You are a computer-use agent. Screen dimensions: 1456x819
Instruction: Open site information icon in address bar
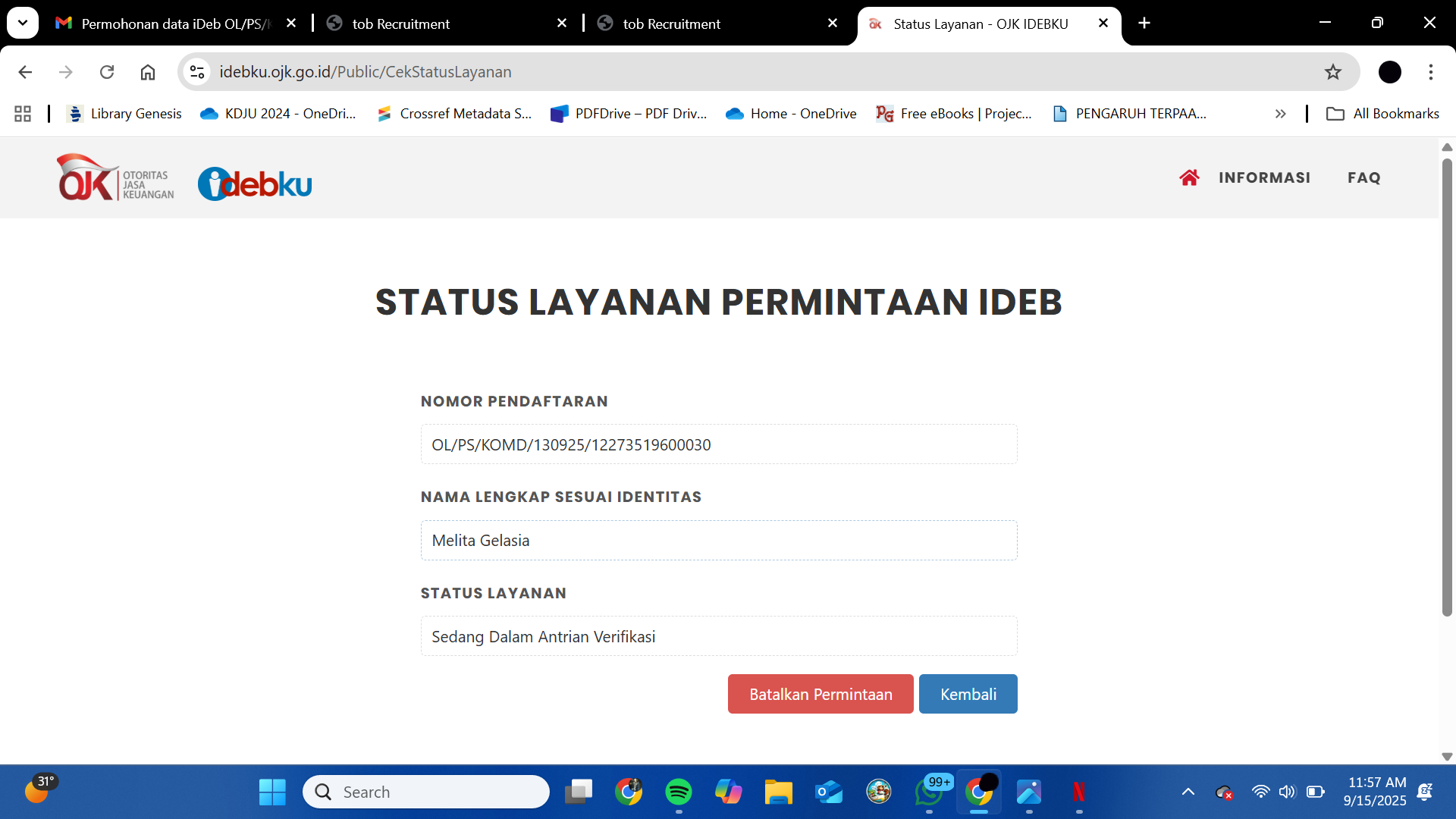(197, 72)
